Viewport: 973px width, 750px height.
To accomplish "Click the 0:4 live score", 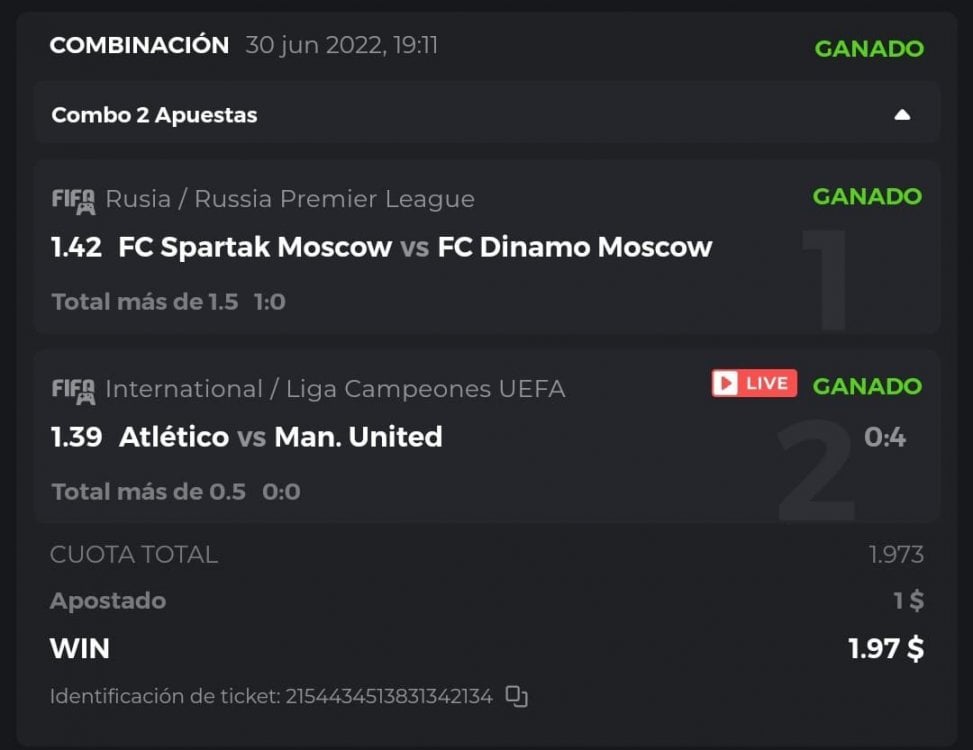I will (x=885, y=437).
